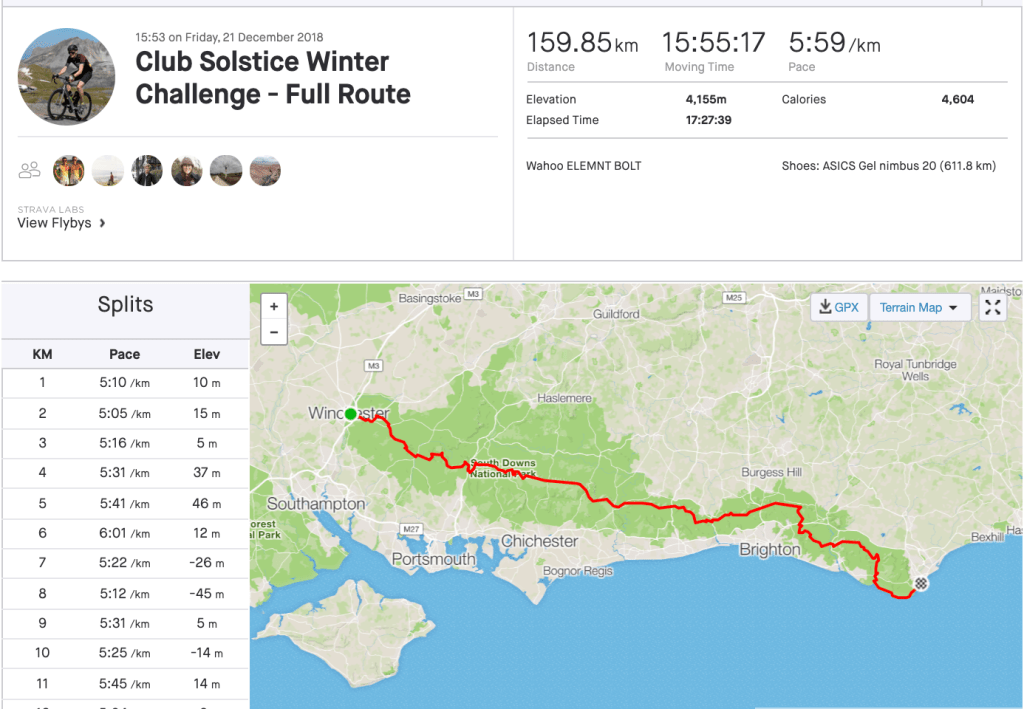Screen dimensions: 1024x709
Task: Click the Elev column header
Action: (x=207, y=354)
